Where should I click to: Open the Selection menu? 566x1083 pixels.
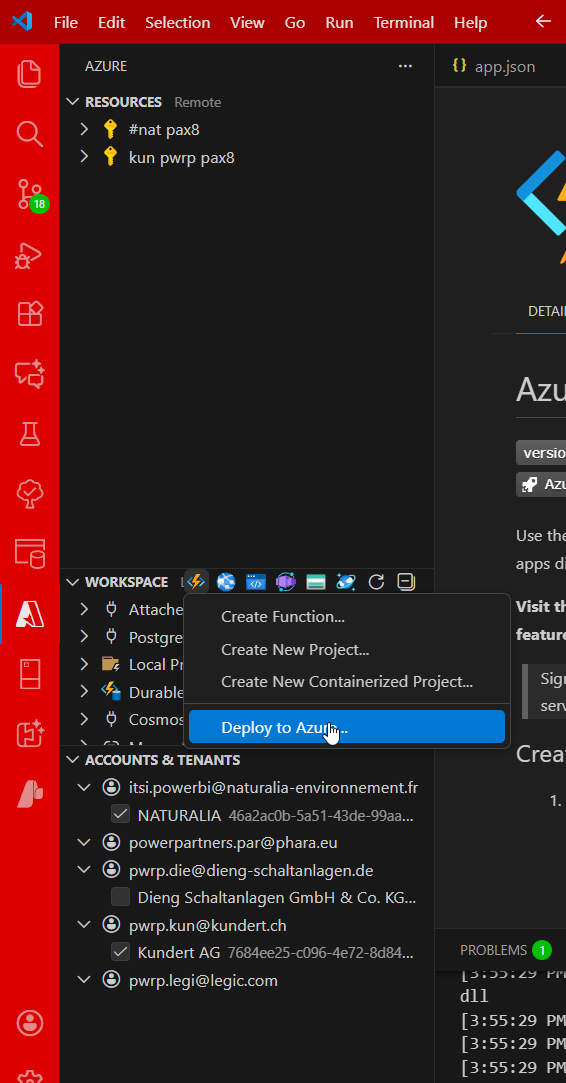(178, 22)
